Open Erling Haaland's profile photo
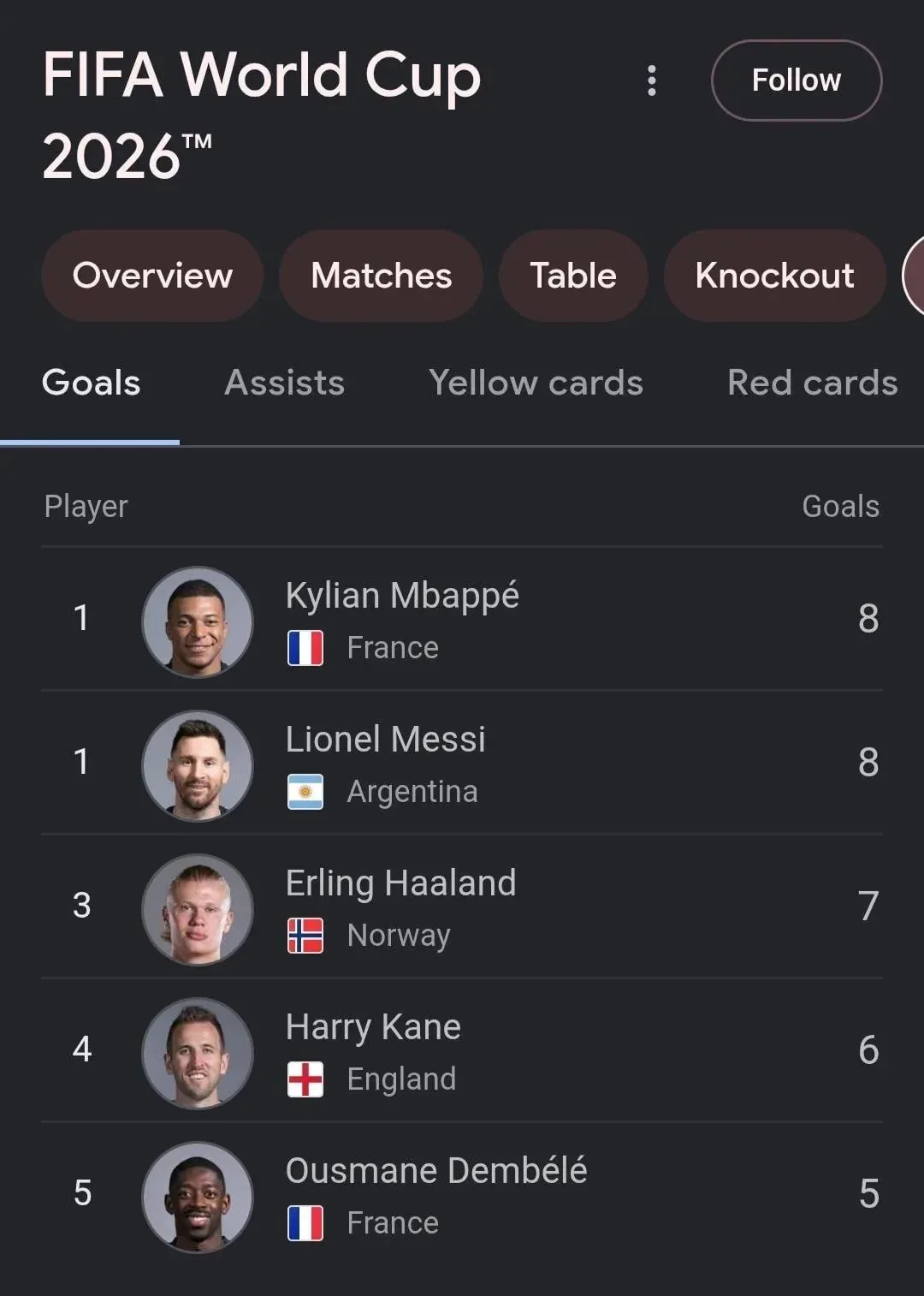 (198, 910)
